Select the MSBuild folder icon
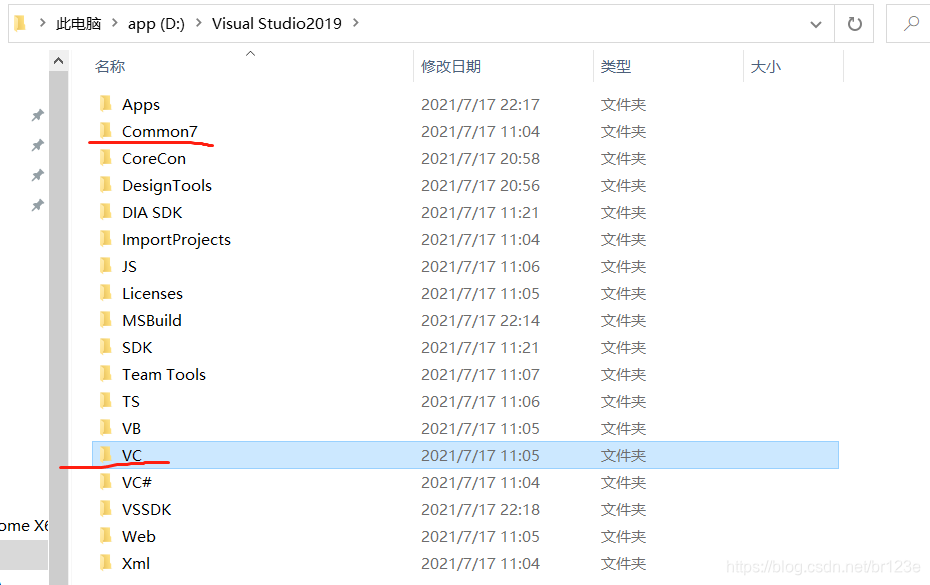Viewport: 930px width, 585px height. point(105,320)
